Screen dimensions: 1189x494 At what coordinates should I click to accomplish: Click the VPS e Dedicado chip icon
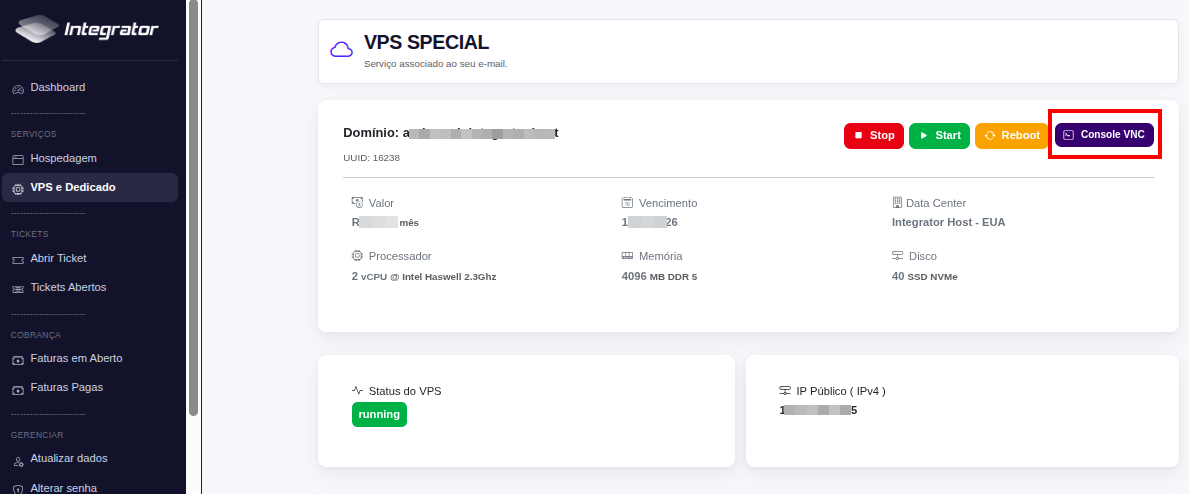click(18, 188)
